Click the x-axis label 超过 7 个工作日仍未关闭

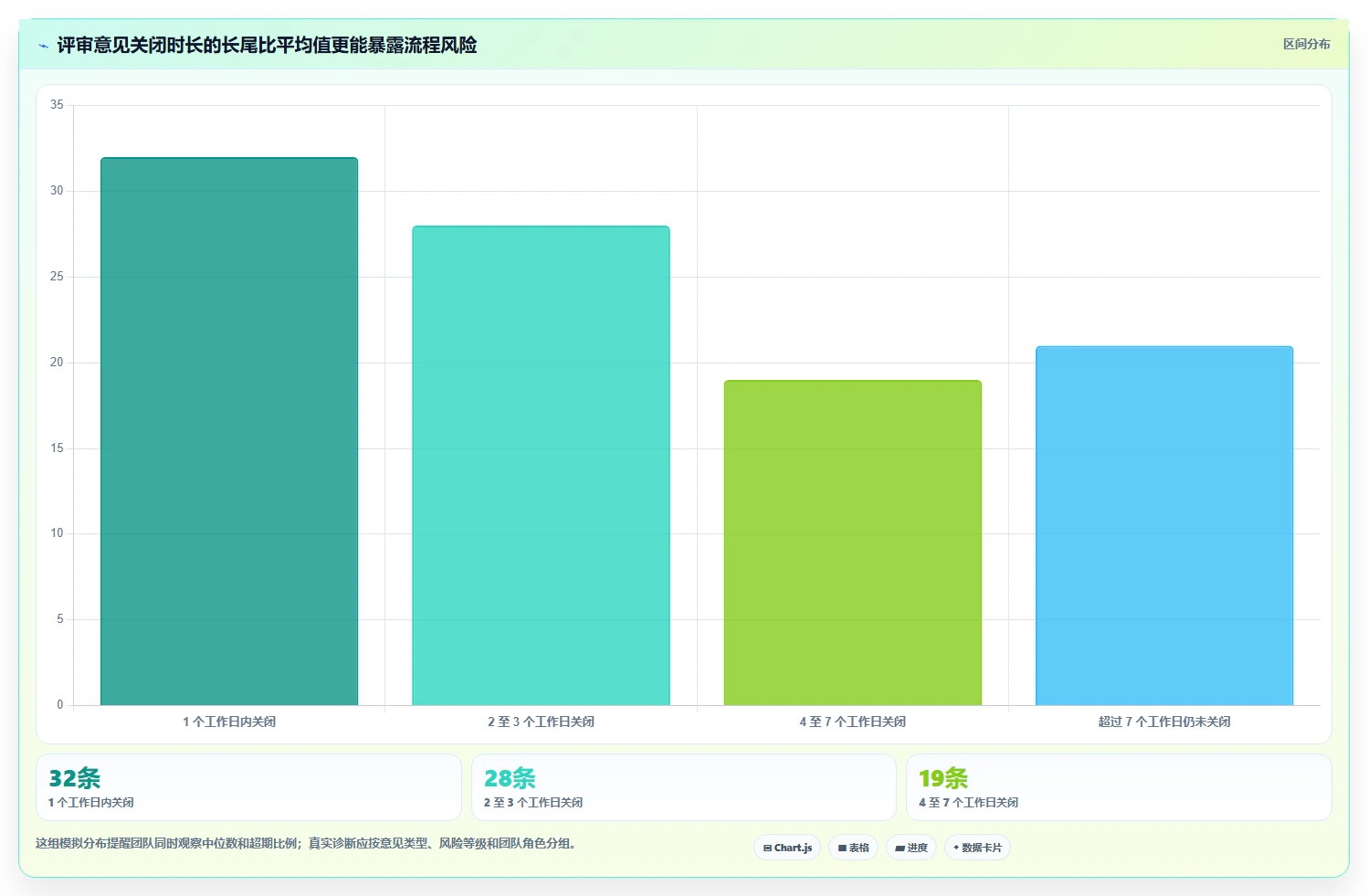coord(1164,722)
